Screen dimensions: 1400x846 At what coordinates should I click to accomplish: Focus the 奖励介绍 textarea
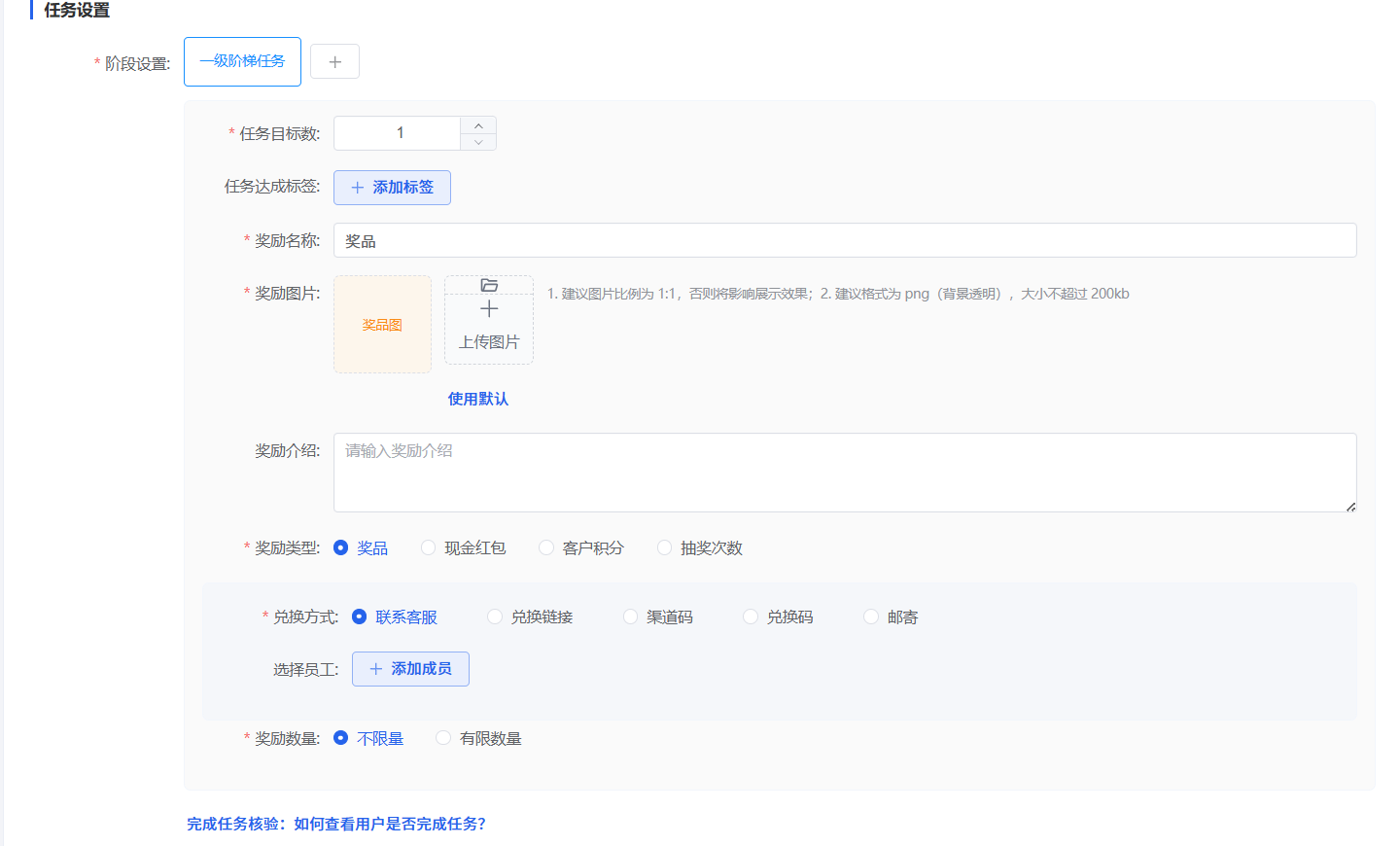point(845,473)
